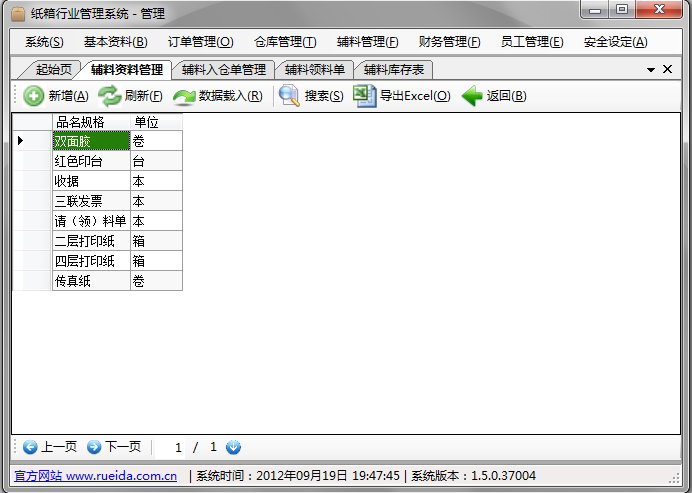Screen dimensions: 692x493
Task: Click the 搜索(S) button label
Action: 324,96
